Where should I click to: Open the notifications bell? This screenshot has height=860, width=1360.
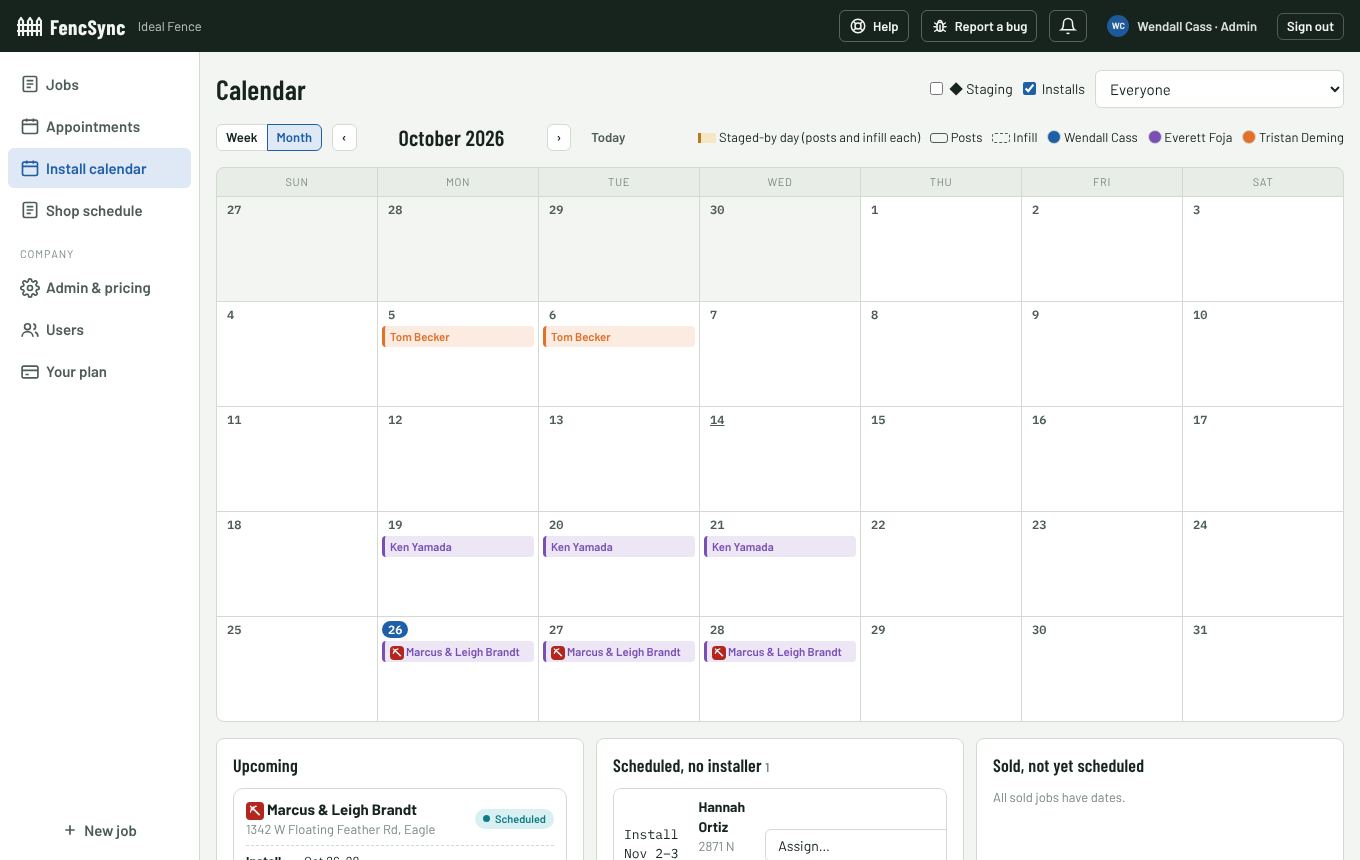(x=1068, y=26)
